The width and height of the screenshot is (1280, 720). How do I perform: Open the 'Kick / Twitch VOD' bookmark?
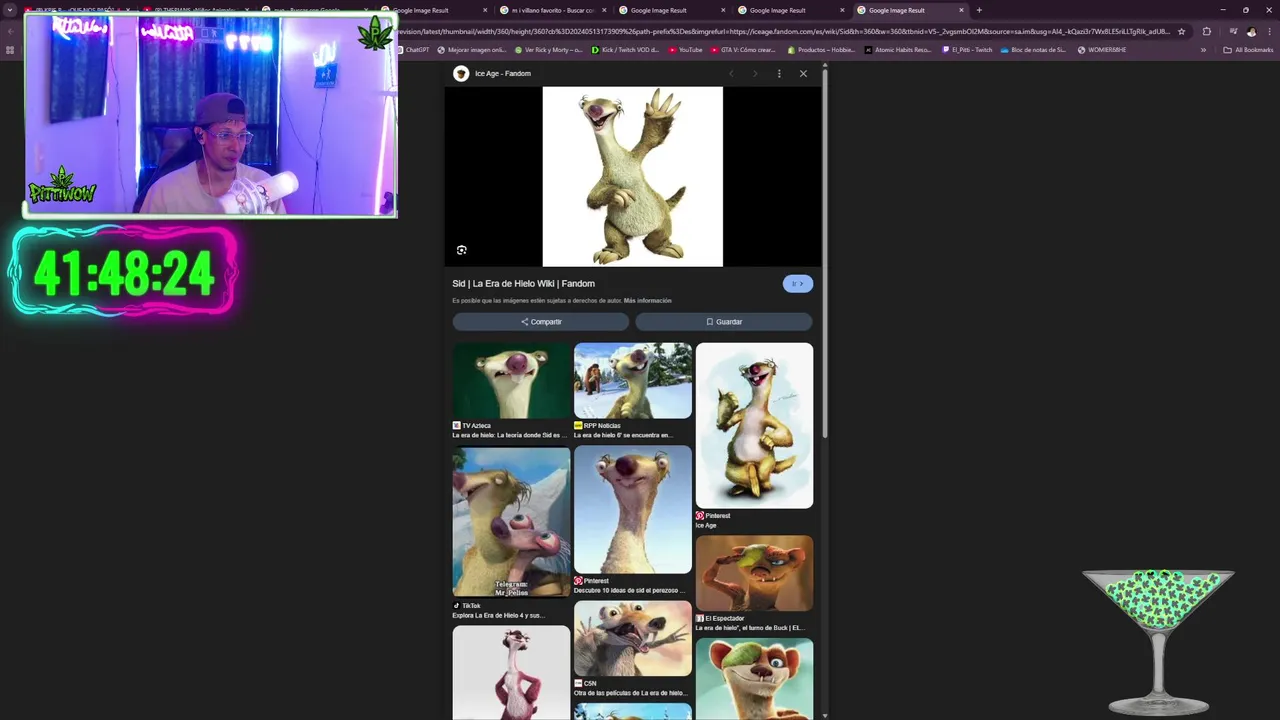tap(626, 50)
